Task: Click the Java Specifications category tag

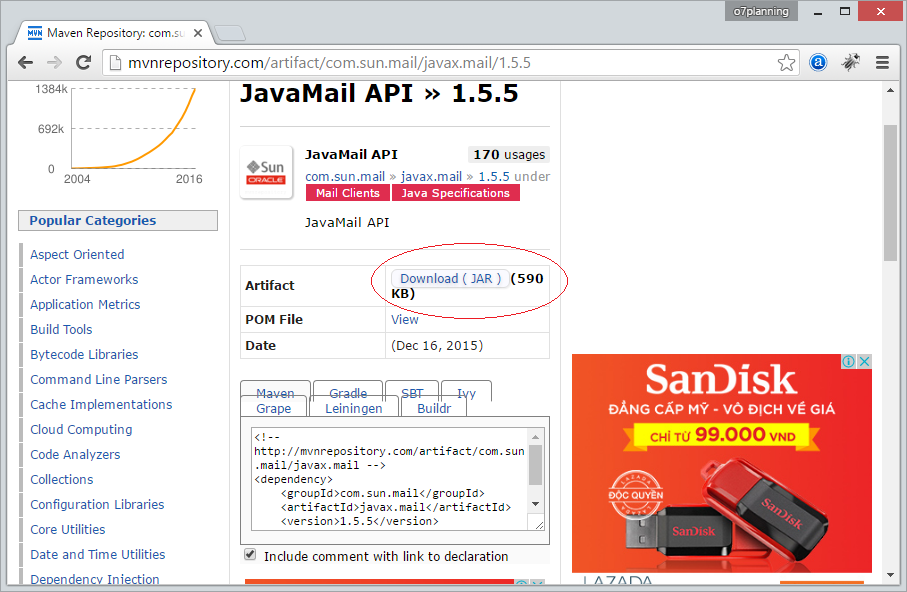Action: [455, 193]
